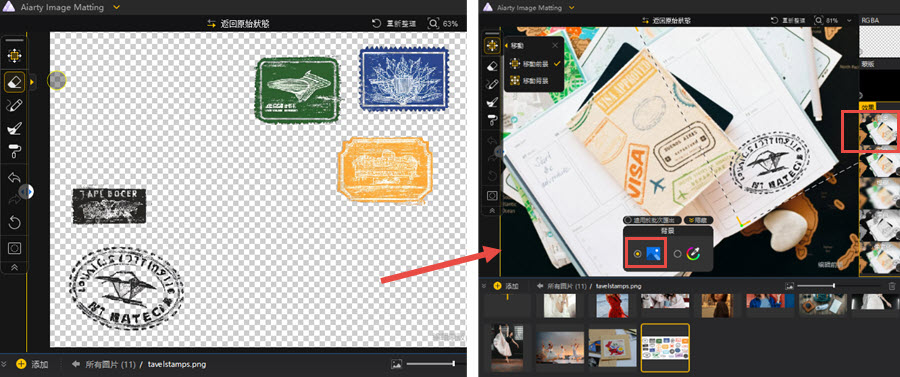Select the yellow-highlighted Eraser tool
The height and width of the screenshot is (377, 900).
pos(14,81)
